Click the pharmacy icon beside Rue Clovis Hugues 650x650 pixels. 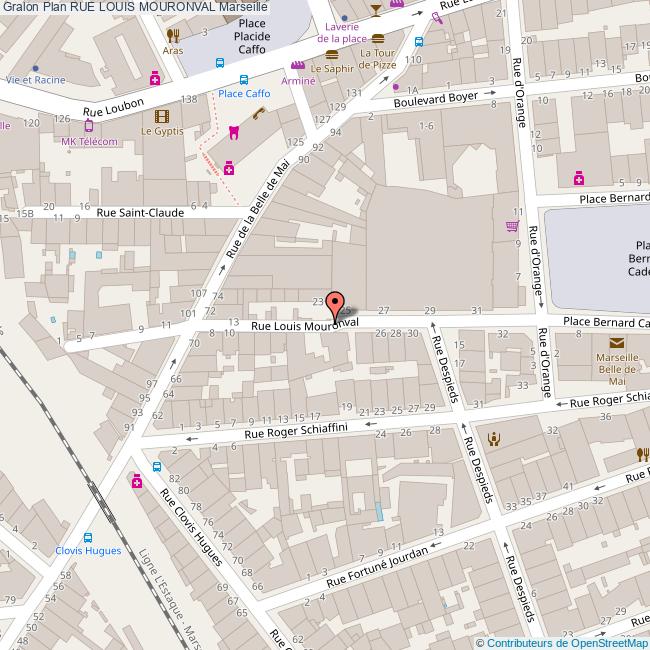coord(137,482)
